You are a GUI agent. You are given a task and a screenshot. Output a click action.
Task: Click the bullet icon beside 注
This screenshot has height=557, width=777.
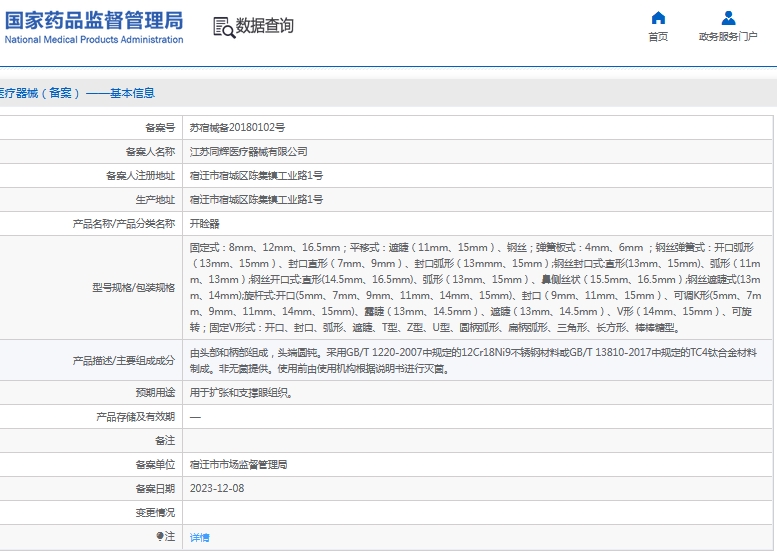tap(160, 536)
